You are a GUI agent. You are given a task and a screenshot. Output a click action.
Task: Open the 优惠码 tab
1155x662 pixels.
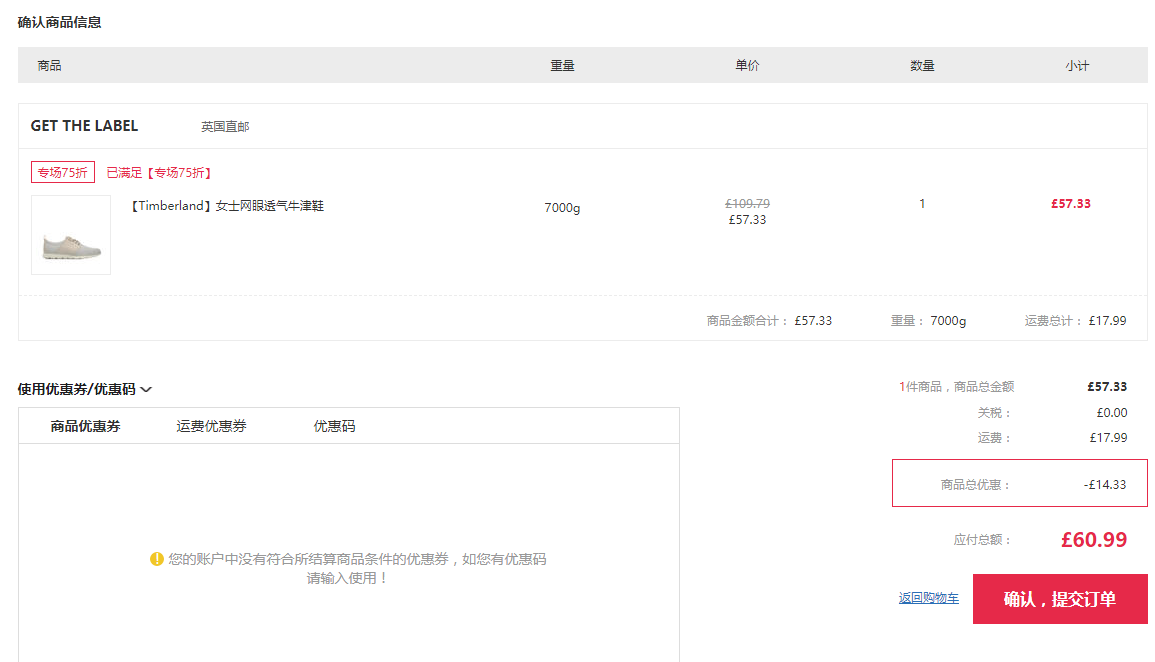(x=334, y=426)
